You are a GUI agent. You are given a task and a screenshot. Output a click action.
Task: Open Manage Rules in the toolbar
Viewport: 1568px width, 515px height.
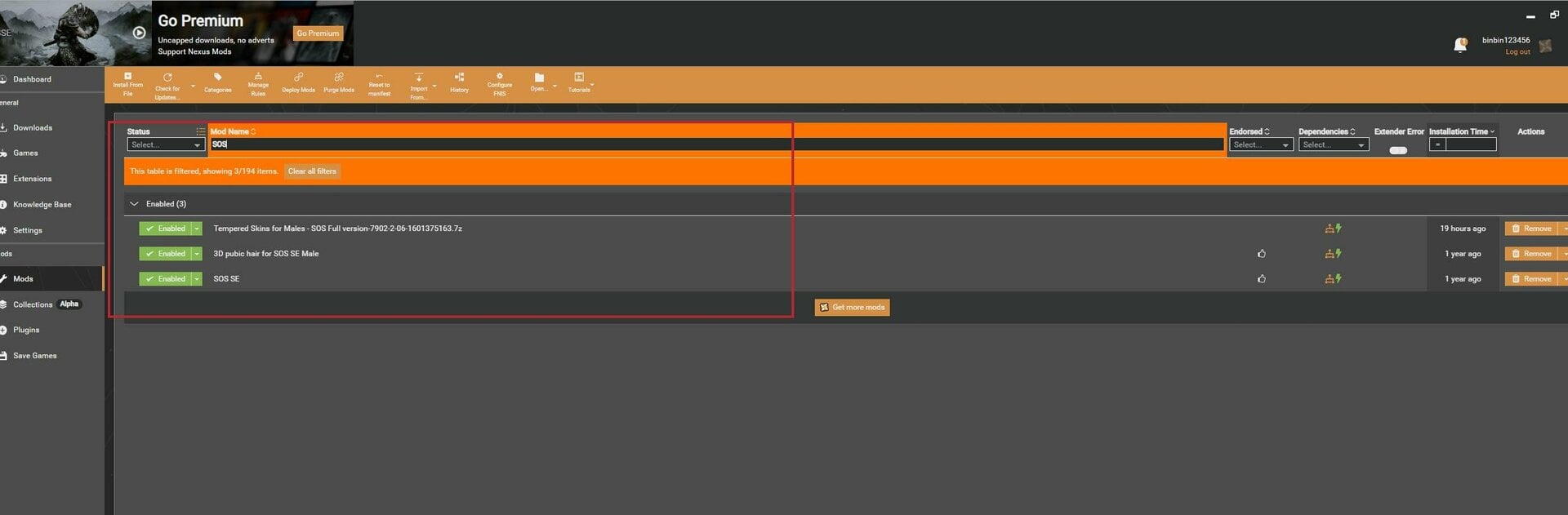[x=258, y=84]
